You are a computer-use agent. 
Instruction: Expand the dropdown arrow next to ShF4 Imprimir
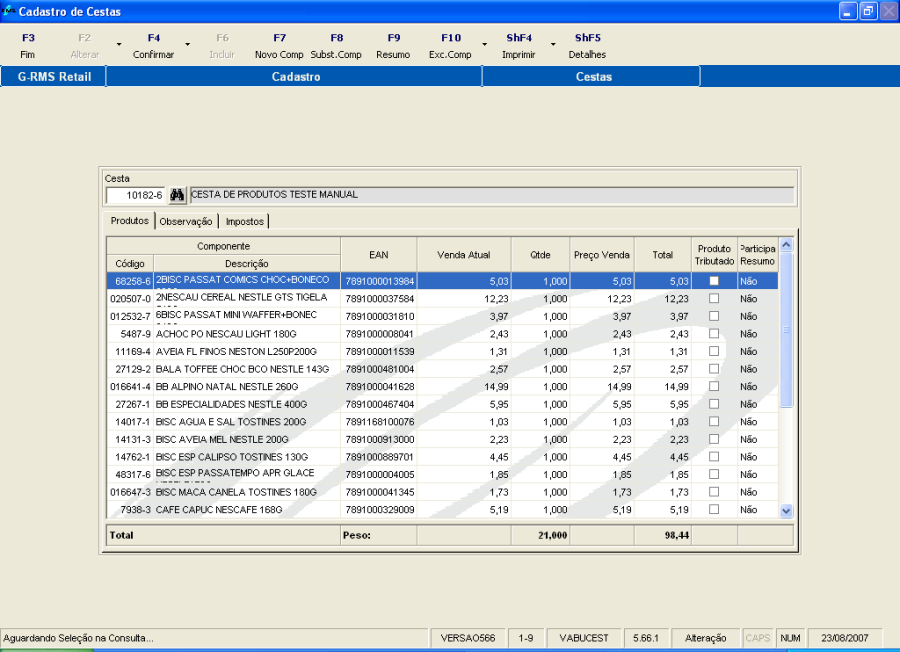(552, 45)
